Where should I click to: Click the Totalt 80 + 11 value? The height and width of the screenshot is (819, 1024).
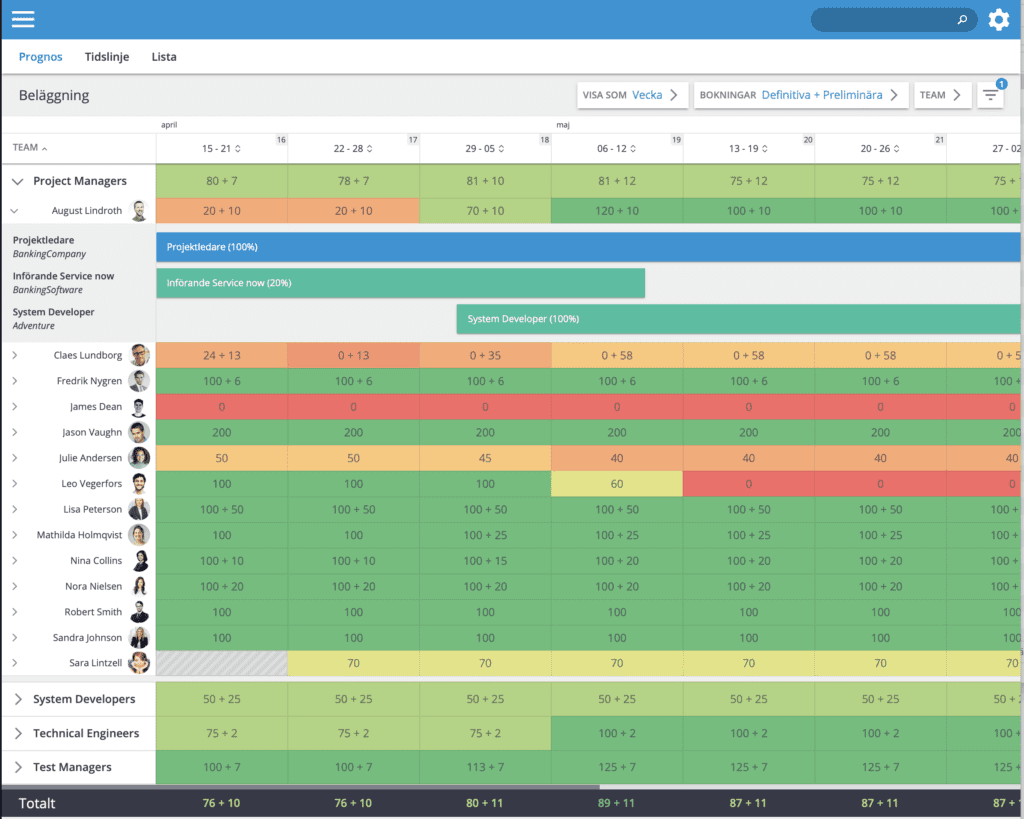point(485,803)
